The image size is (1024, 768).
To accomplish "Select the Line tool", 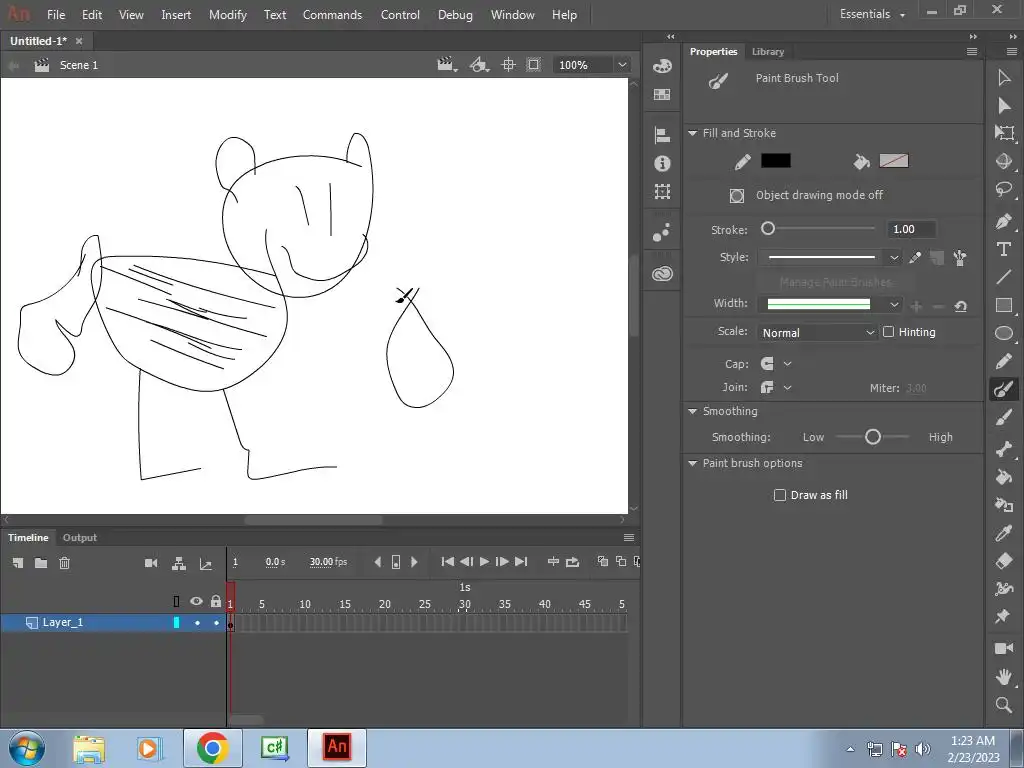I will pyautogui.click(x=1004, y=277).
